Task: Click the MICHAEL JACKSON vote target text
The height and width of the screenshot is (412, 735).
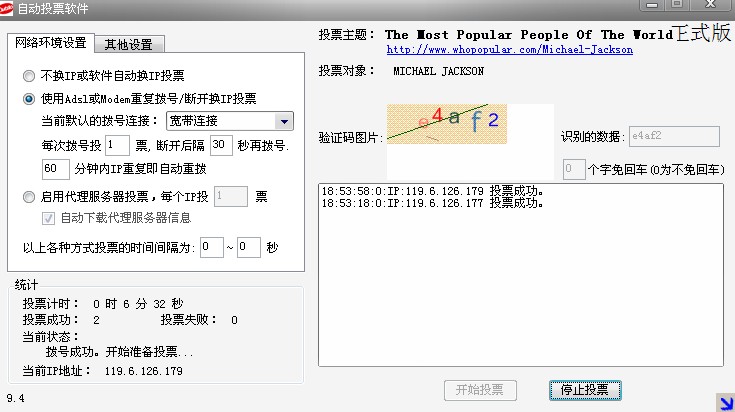Action: tap(438, 71)
